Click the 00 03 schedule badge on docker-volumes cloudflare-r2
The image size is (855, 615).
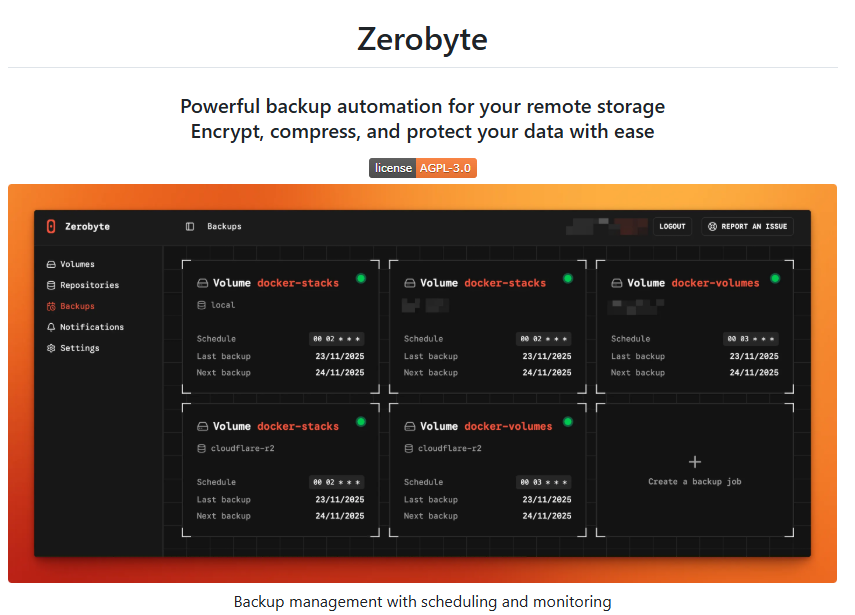(544, 482)
